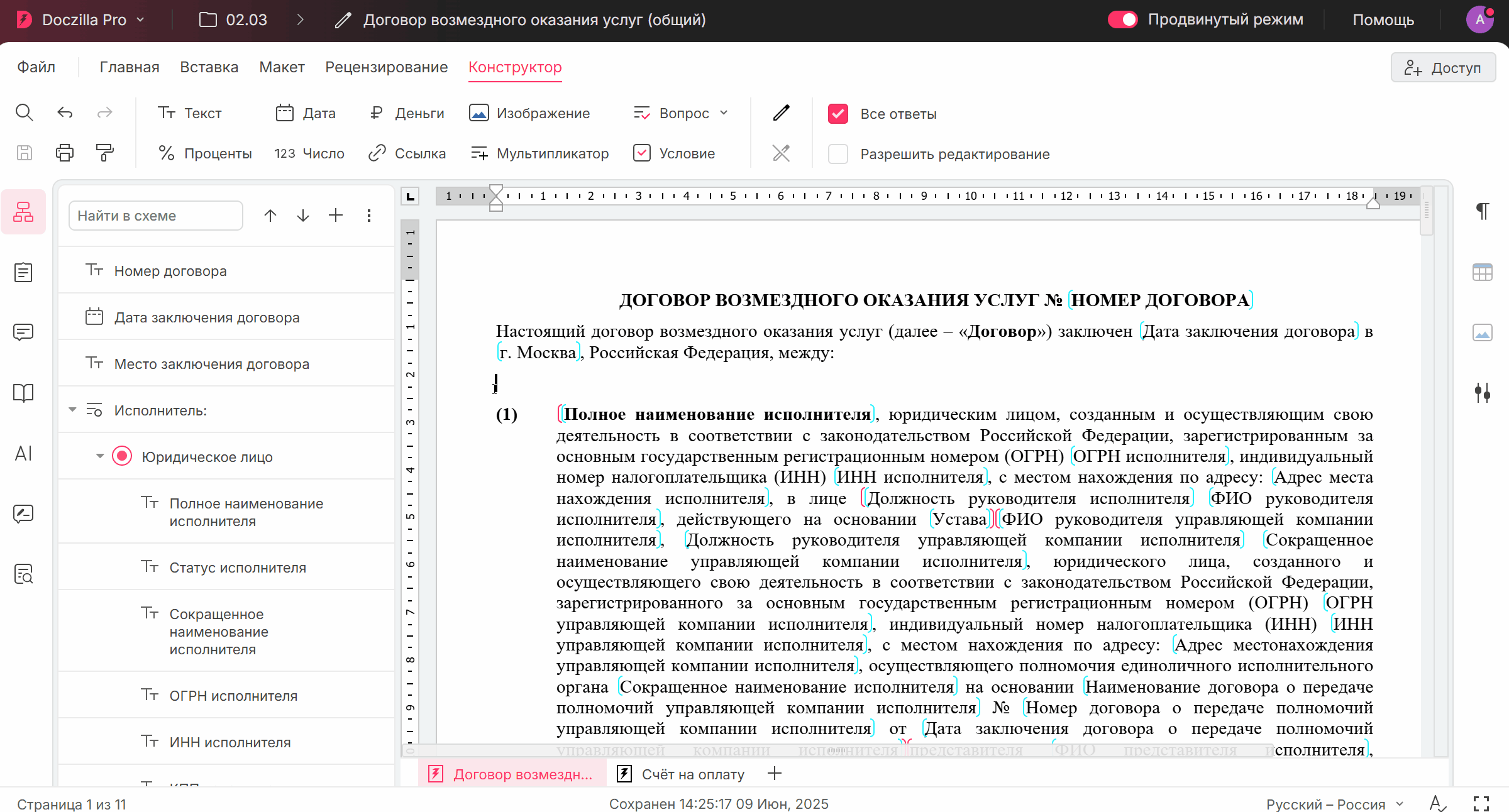Open the Русский – Россия language dropdown
Image resolution: width=1509 pixels, height=812 pixels.
(1335, 804)
